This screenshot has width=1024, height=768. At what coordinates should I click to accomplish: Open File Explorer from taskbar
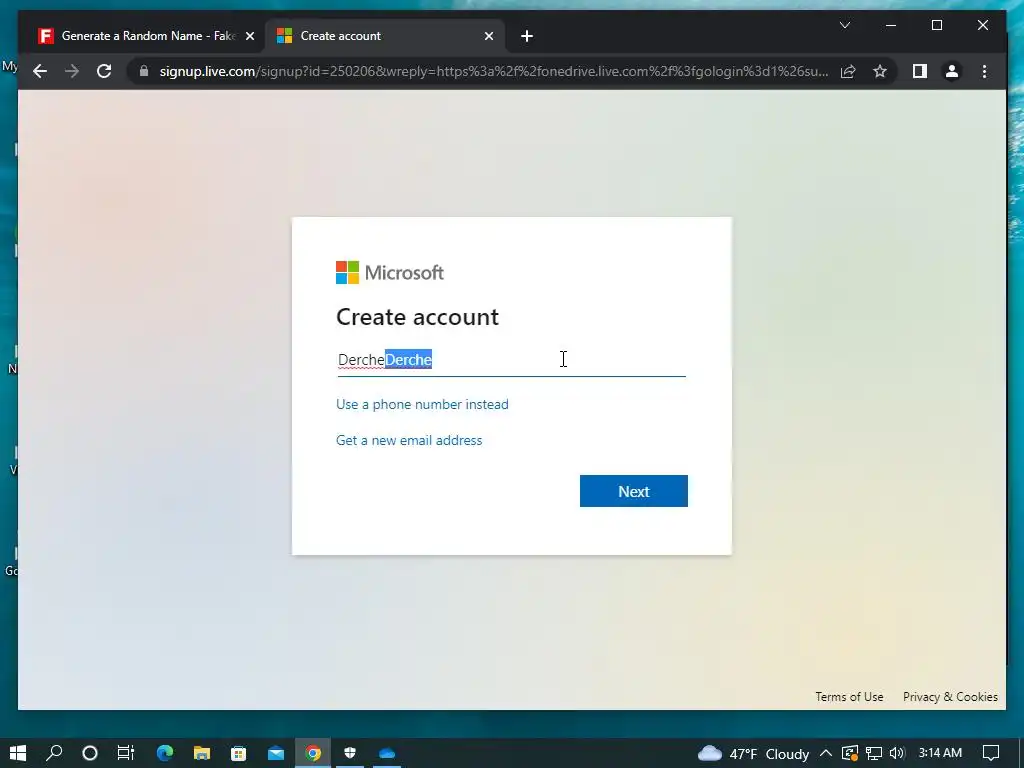[202, 753]
